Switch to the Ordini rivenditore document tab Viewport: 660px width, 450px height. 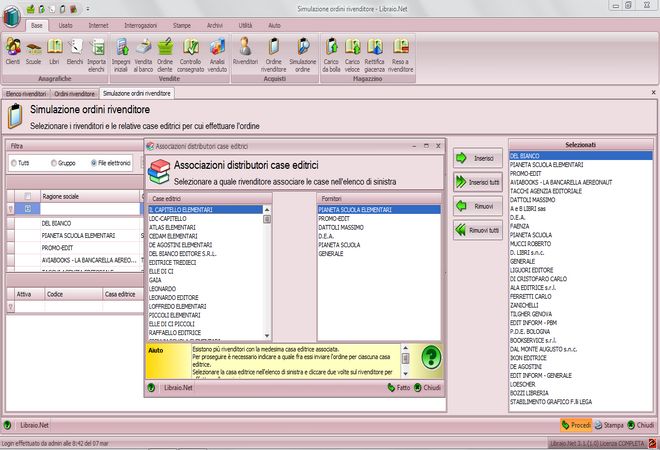[75, 94]
